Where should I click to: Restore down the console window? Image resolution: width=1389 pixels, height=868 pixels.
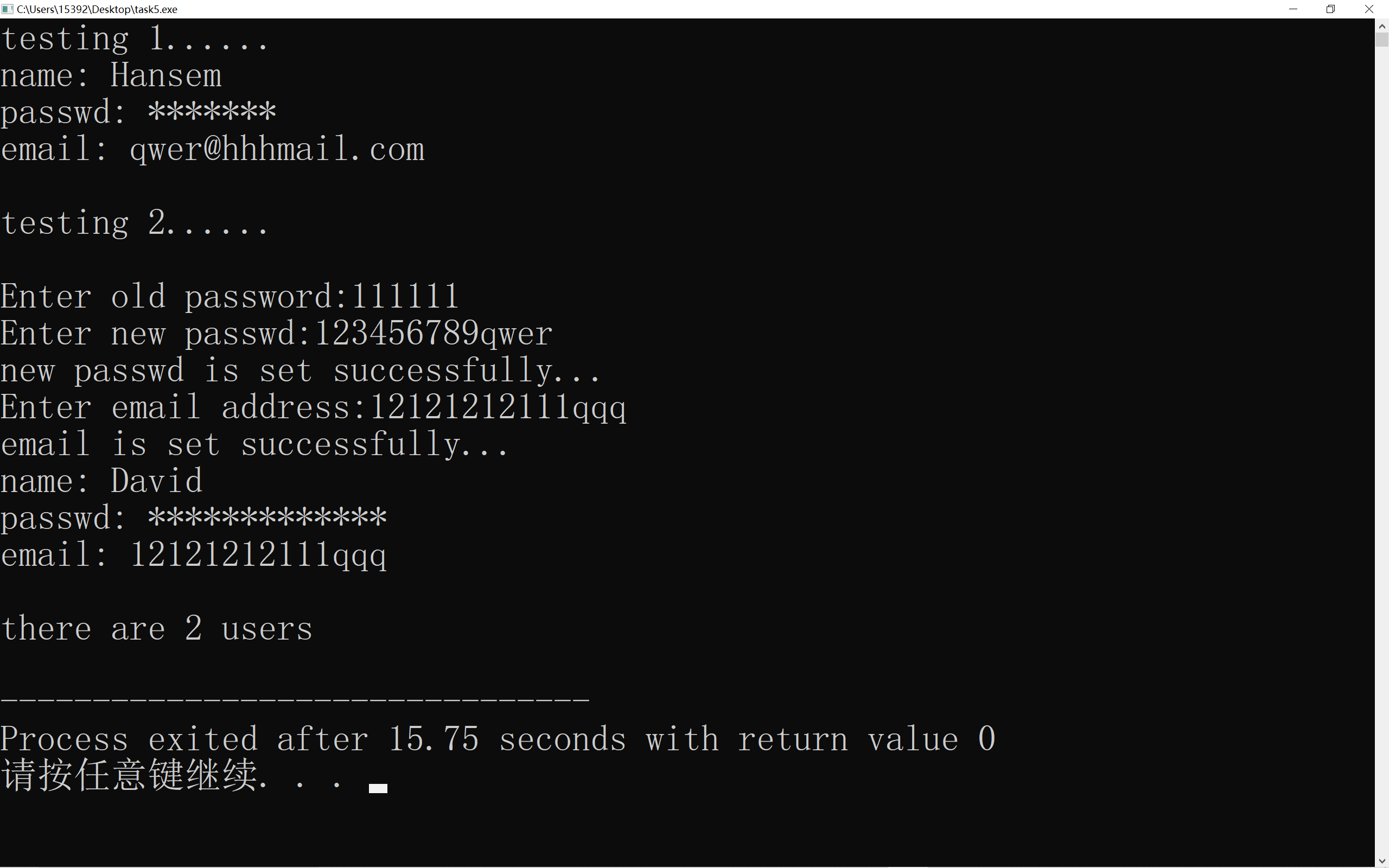click(1331, 9)
